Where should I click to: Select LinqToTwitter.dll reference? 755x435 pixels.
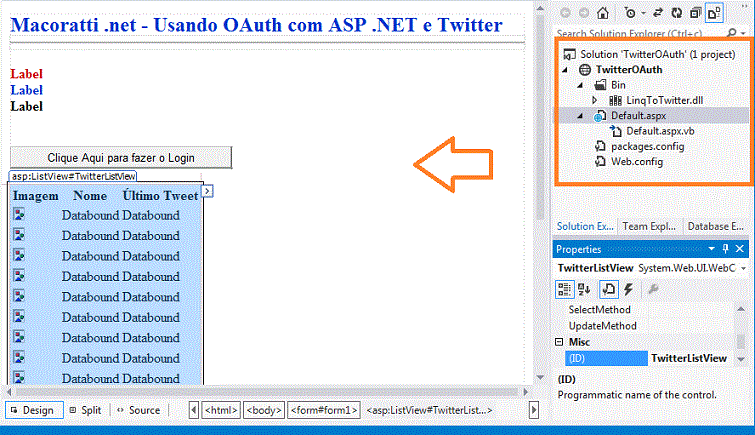664,101
